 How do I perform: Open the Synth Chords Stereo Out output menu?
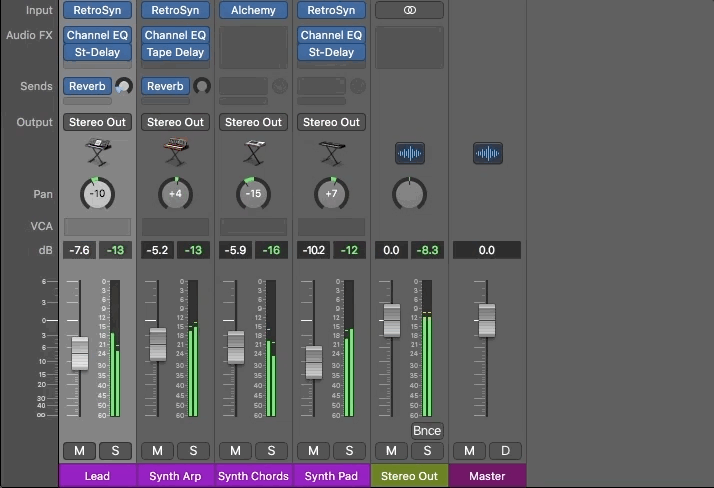tap(253, 122)
